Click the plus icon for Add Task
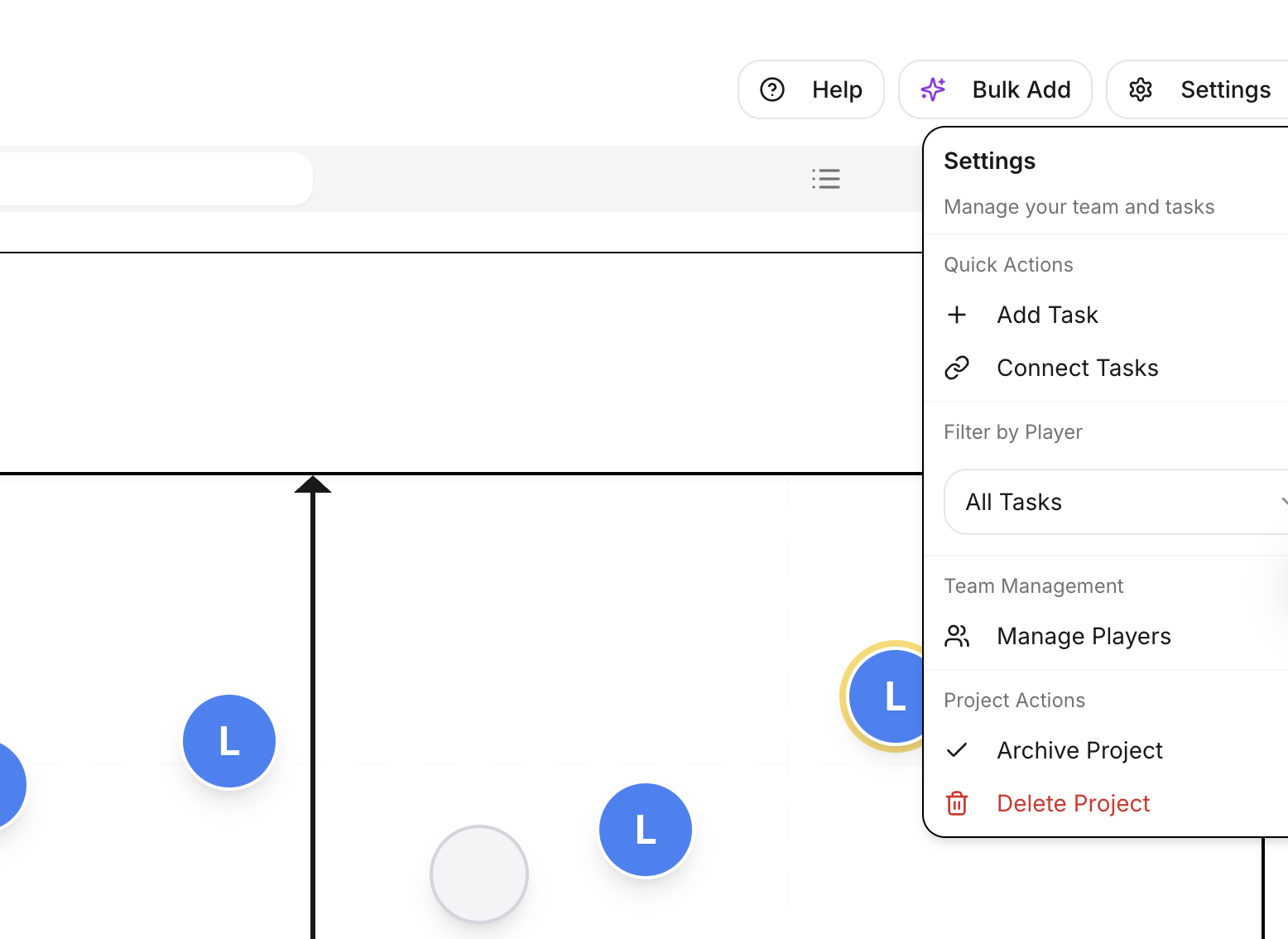This screenshot has height=939, width=1288. coord(957,315)
